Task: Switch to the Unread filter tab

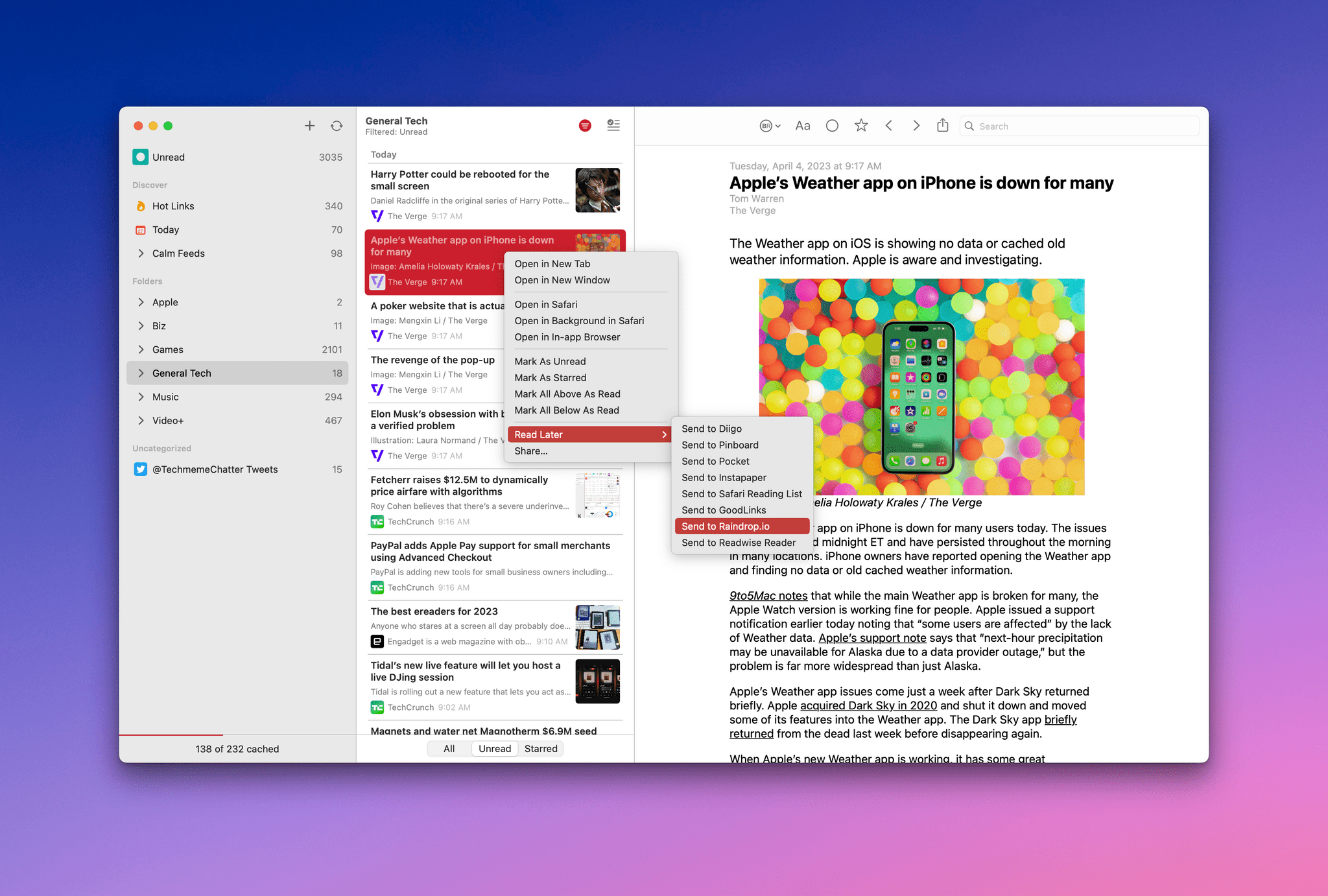Action: click(495, 749)
